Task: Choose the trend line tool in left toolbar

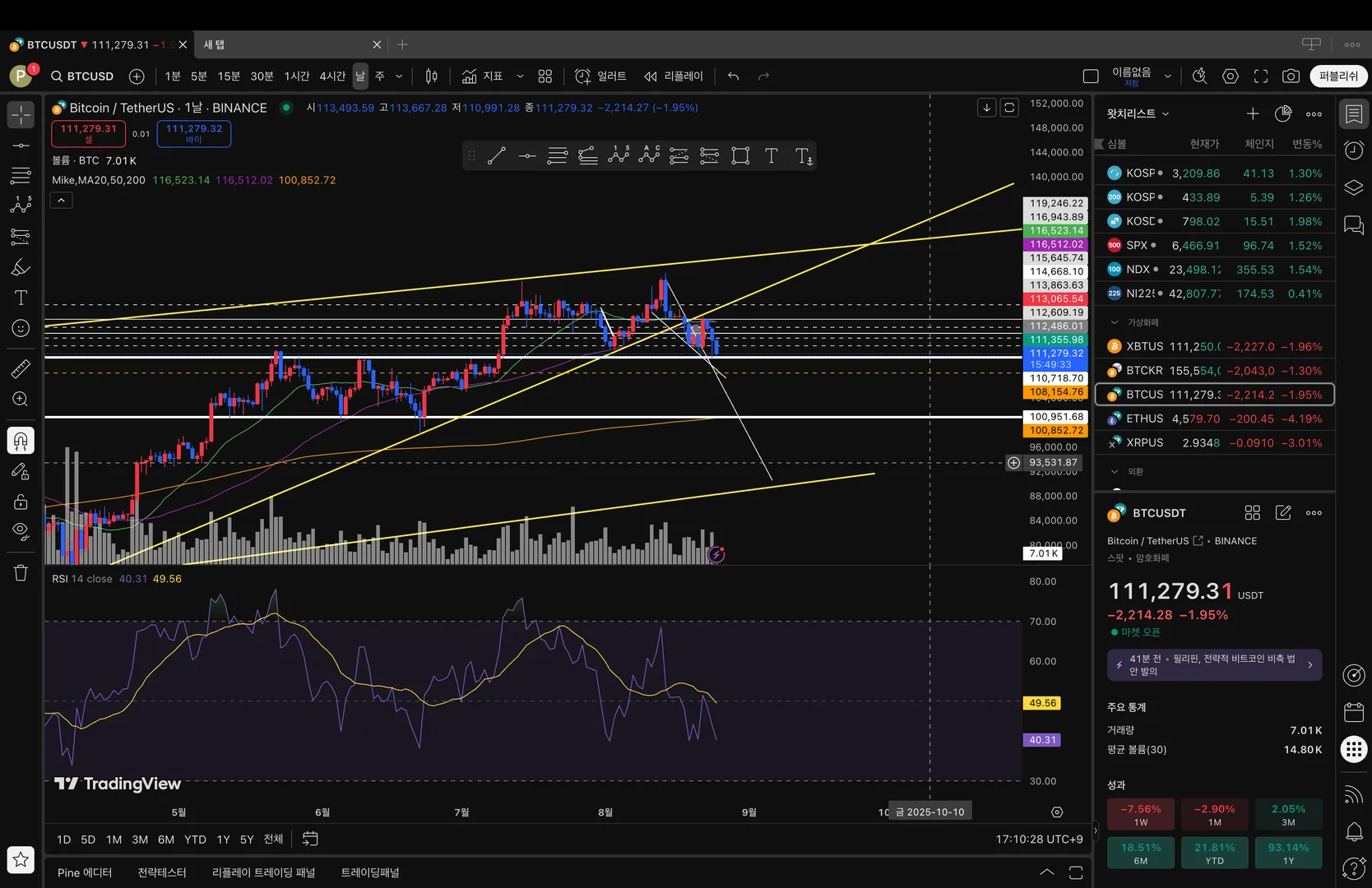Action: click(21, 146)
